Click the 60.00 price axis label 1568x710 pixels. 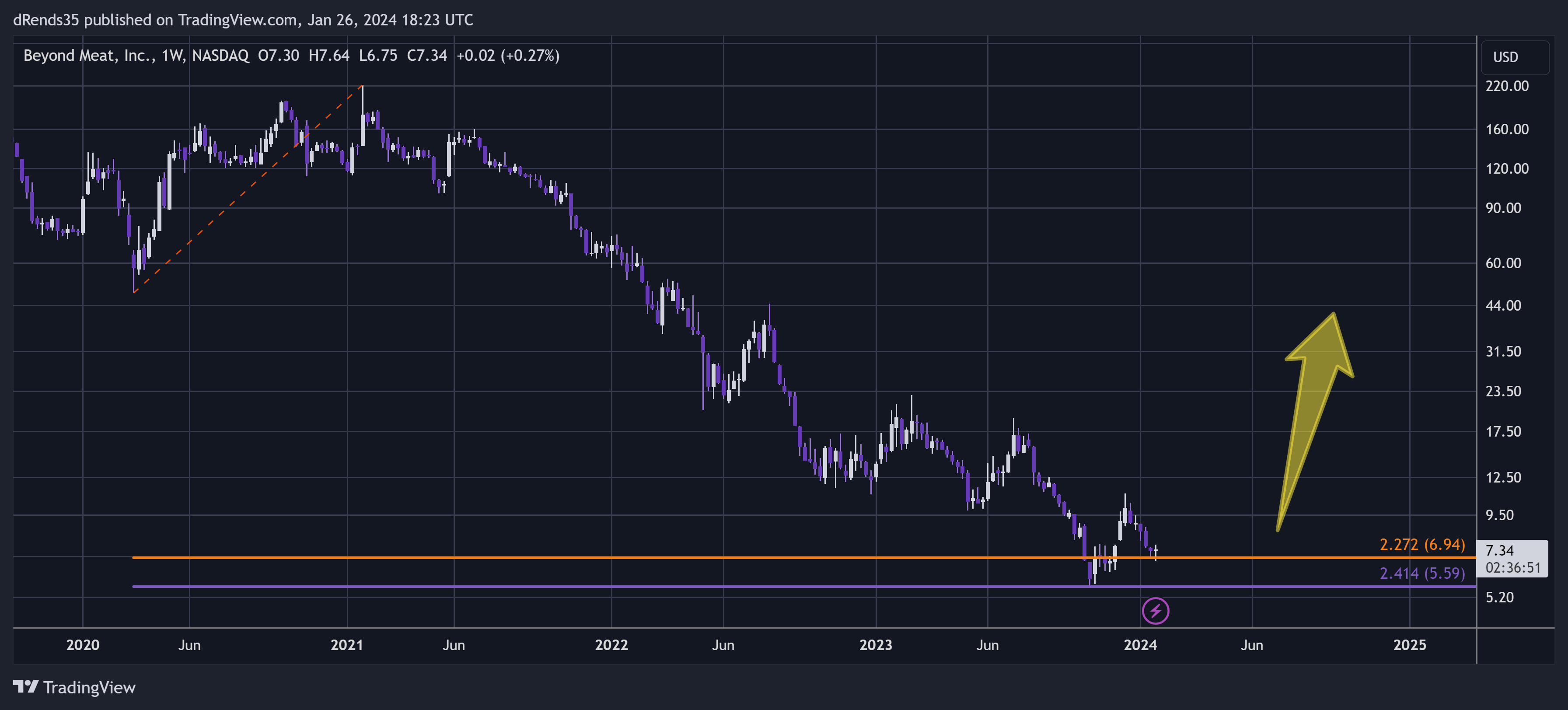tap(1503, 263)
